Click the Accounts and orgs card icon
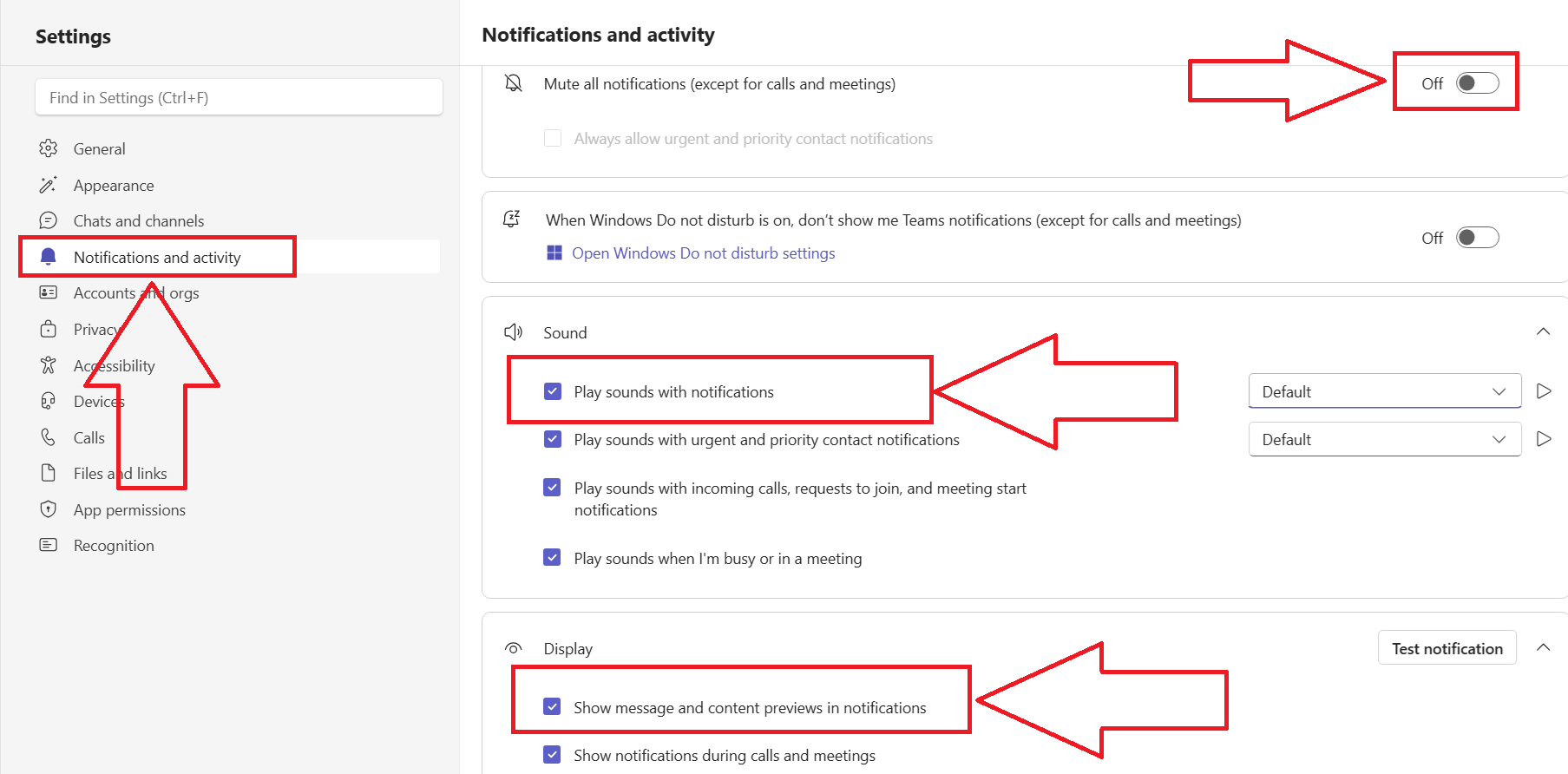 [x=49, y=292]
